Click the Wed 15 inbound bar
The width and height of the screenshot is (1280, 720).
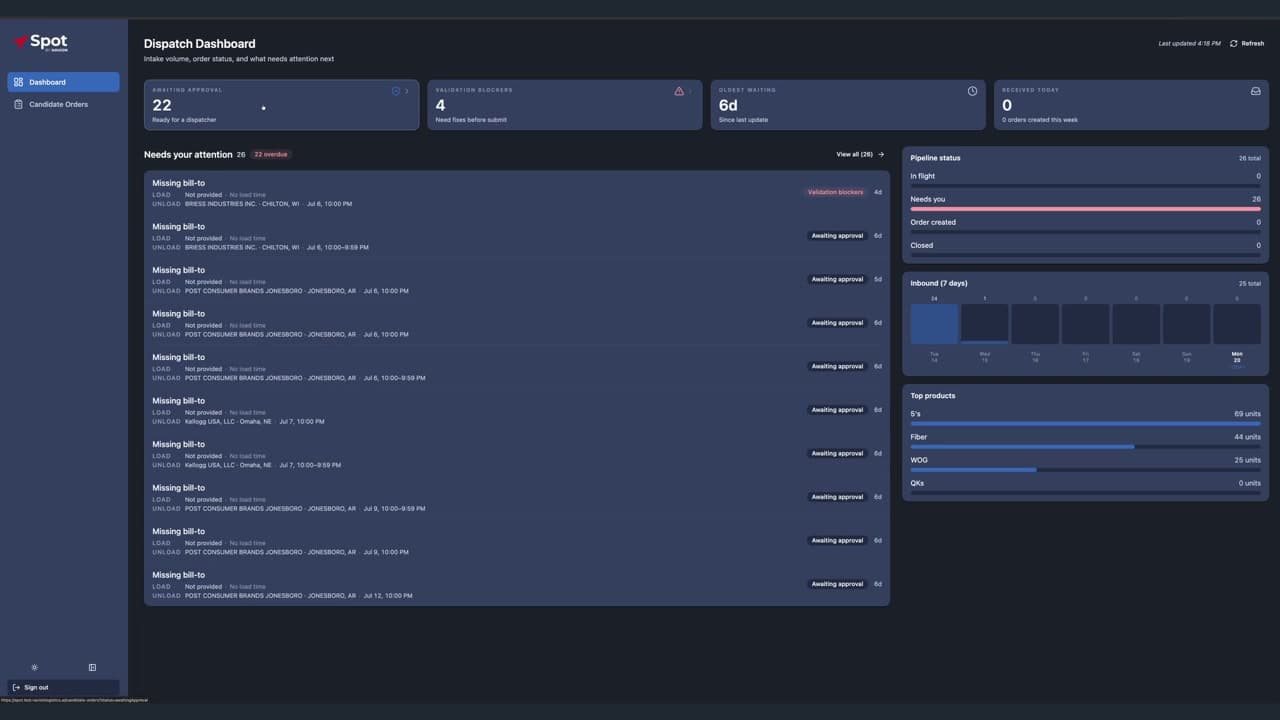point(985,324)
